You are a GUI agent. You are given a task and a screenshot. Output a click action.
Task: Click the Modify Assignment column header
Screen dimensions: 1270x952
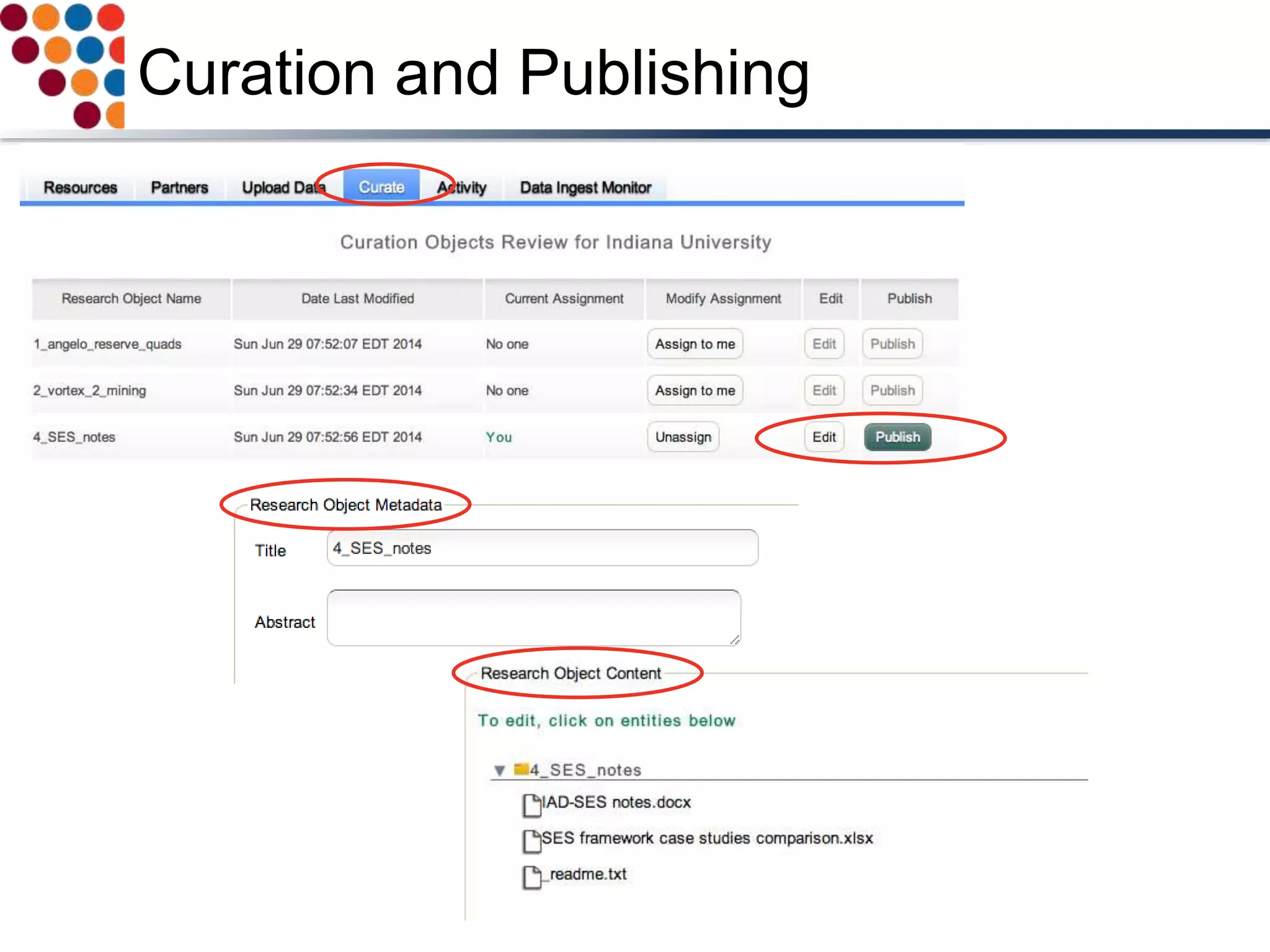point(724,299)
